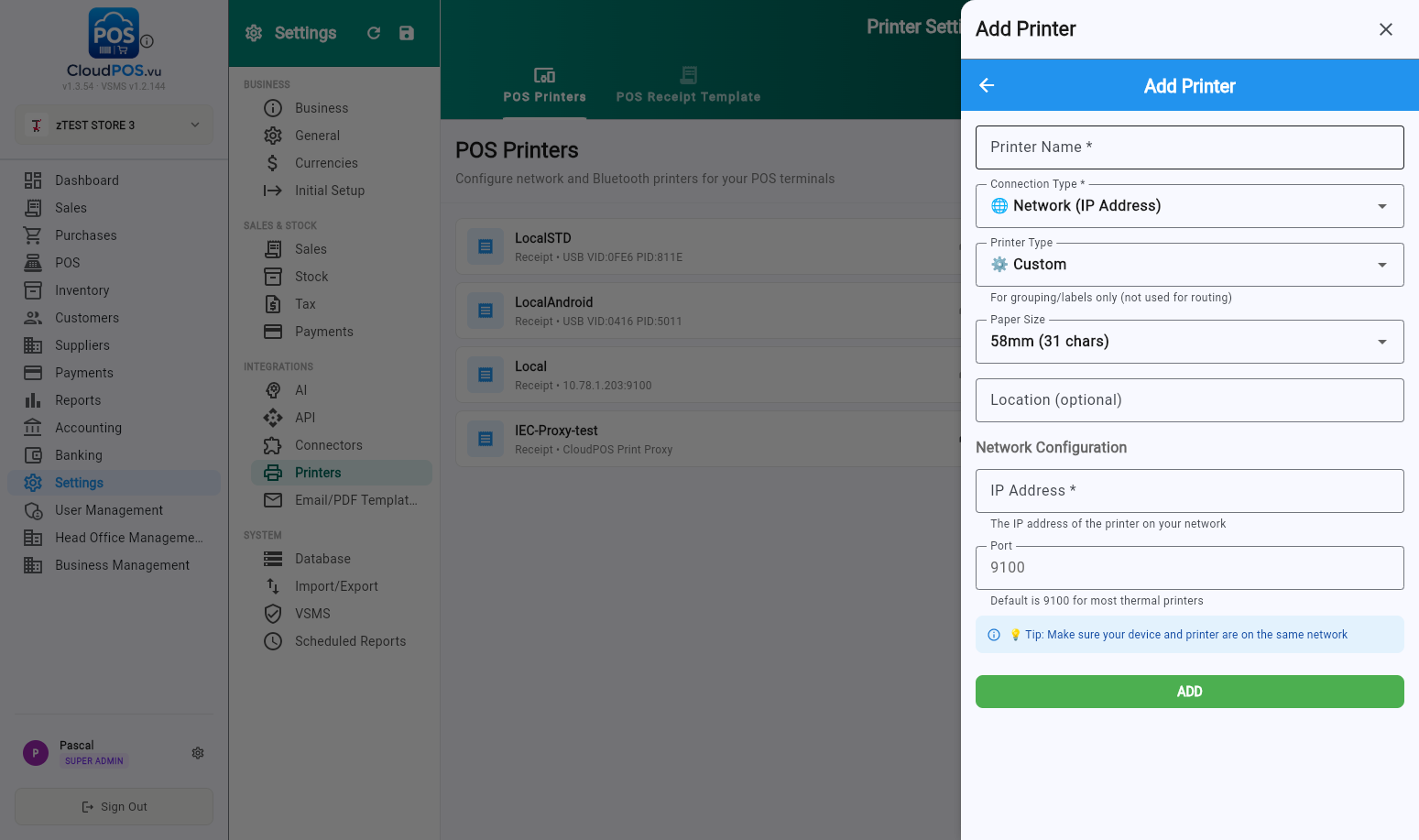
Task: Click the Printer Name input field
Action: click(1190, 147)
